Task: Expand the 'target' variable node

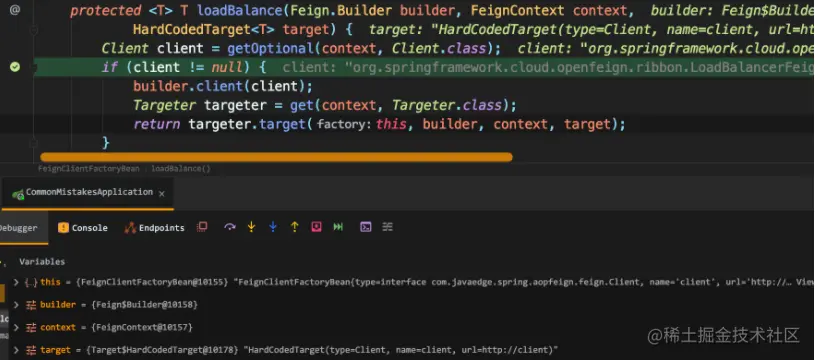Action: pyautogui.click(x=16, y=350)
